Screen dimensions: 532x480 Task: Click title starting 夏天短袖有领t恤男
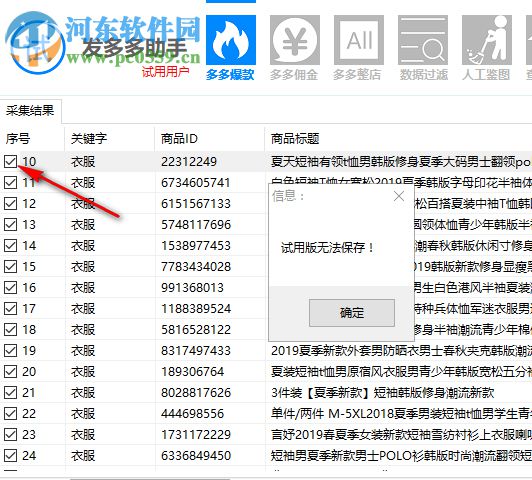coord(401,162)
